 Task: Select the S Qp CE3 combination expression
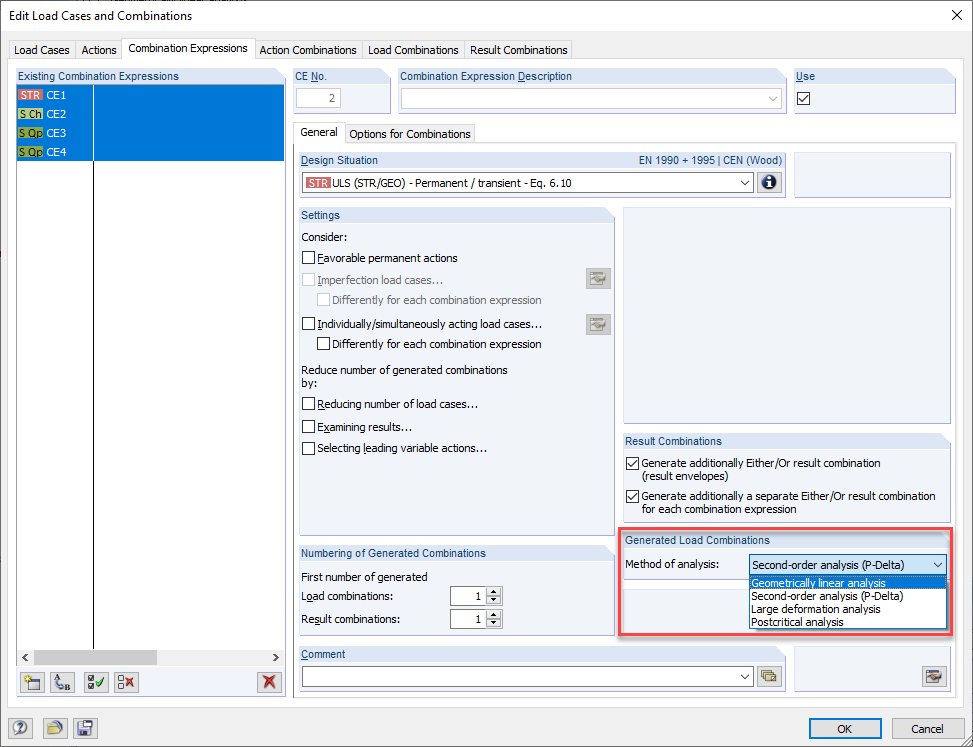[150, 133]
